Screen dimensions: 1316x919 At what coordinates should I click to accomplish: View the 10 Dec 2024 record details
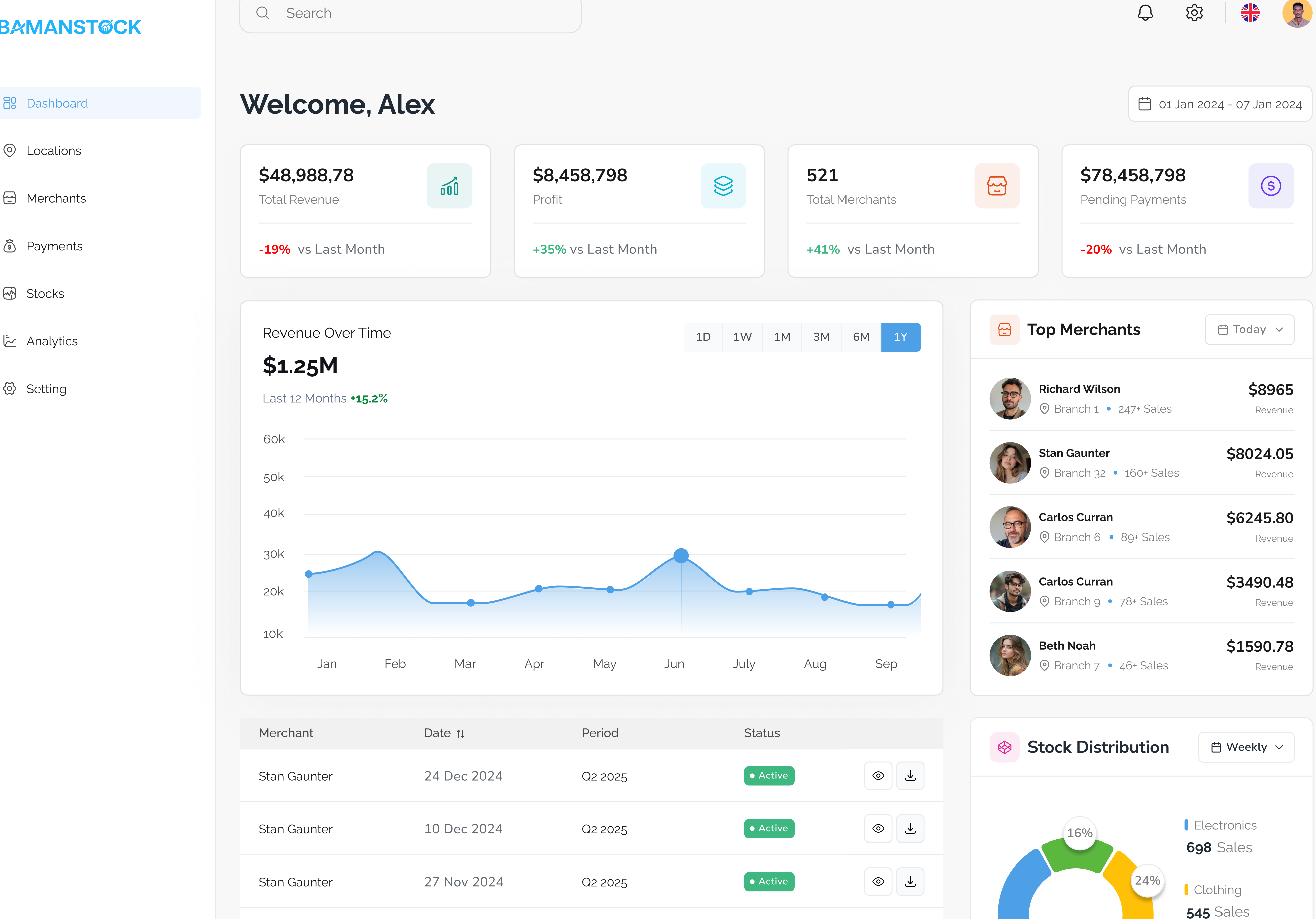[x=878, y=828]
